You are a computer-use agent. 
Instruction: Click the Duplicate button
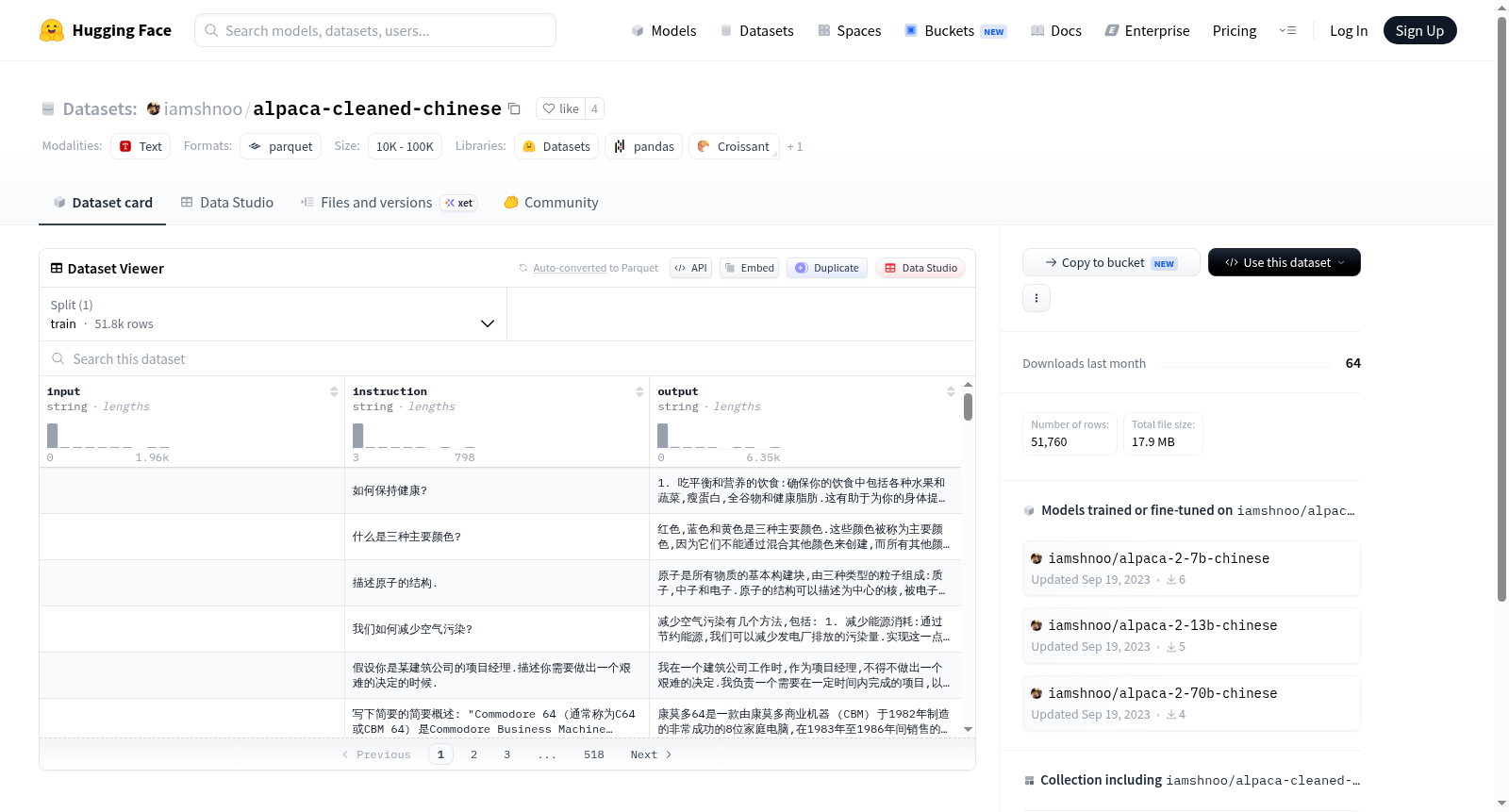(x=827, y=268)
